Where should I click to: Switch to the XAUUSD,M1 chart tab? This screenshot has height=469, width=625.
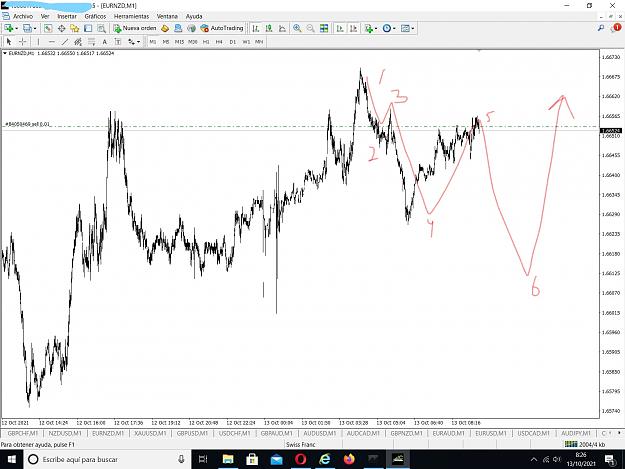tap(150, 433)
